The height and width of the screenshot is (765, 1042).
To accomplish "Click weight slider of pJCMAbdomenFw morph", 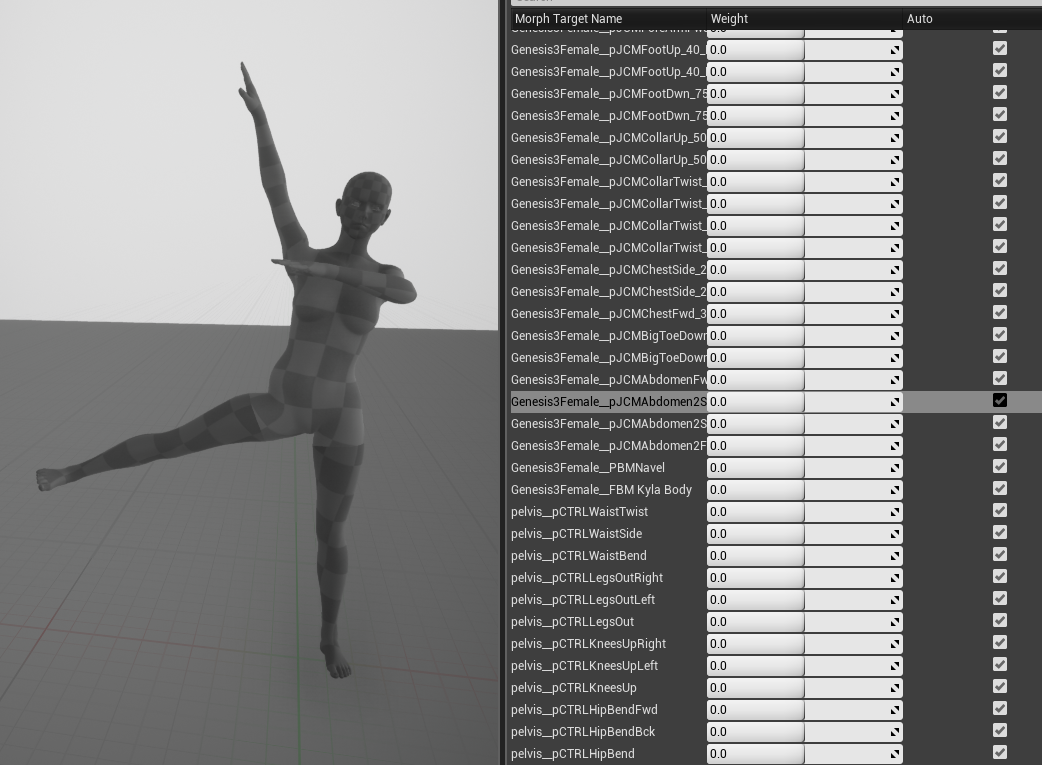I will [804, 380].
